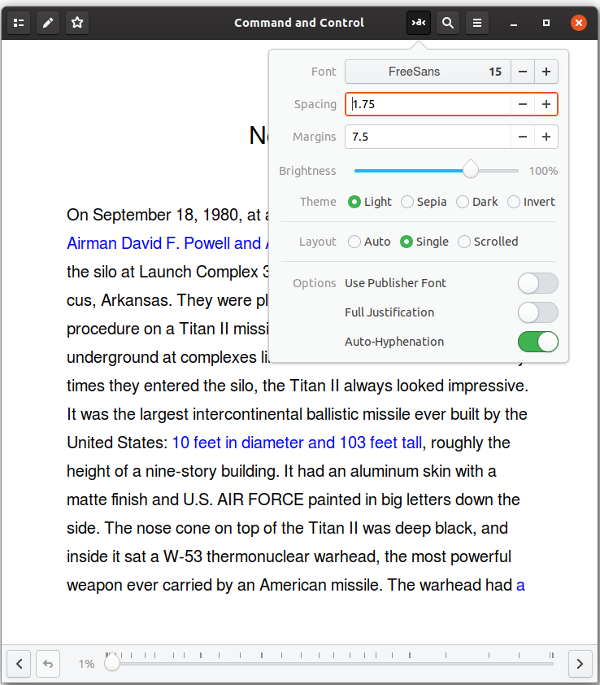The width and height of the screenshot is (600, 685).
Task: Click the annotations pencil icon
Action: 48,22
